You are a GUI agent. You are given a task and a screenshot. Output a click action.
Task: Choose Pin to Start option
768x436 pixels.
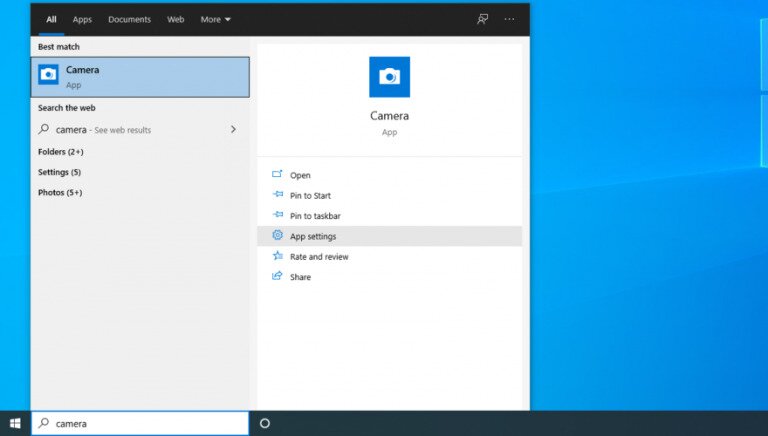pos(310,196)
